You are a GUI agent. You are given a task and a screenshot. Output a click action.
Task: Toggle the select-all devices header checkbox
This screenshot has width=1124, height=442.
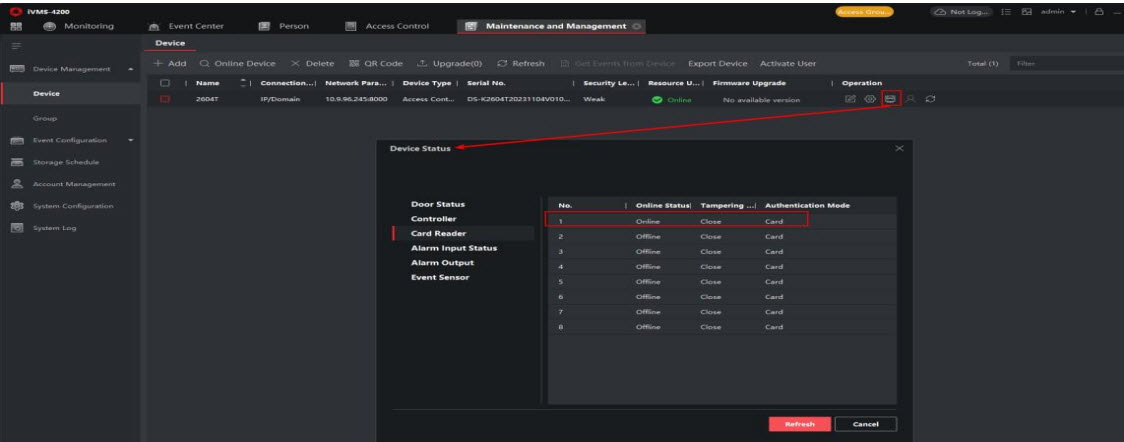pyautogui.click(x=165, y=83)
